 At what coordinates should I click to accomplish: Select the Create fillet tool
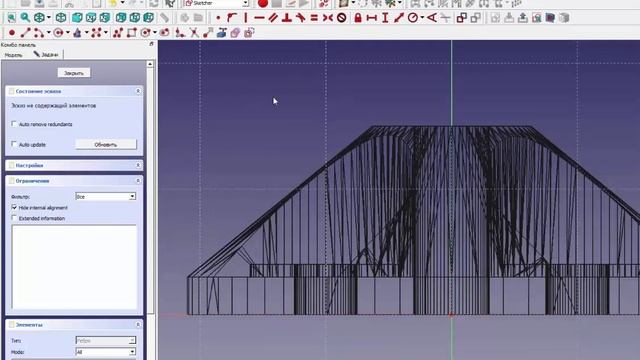pyautogui.click(x=180, y=33)
